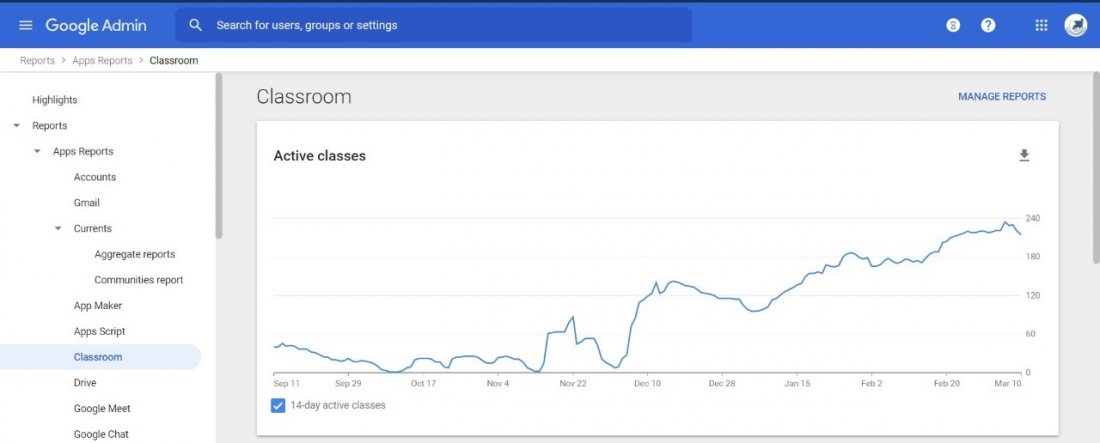Collapse the Currents tree section
The image size is (1100, 443).
(58, 229)
